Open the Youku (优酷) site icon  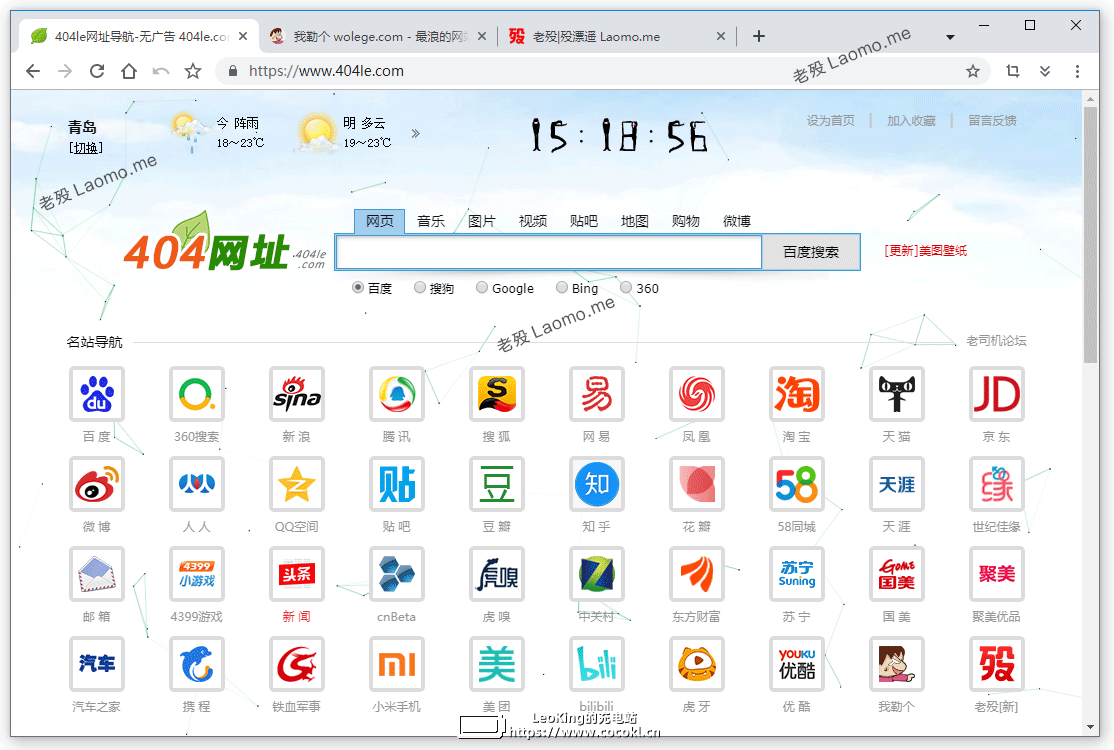point(796,665)
